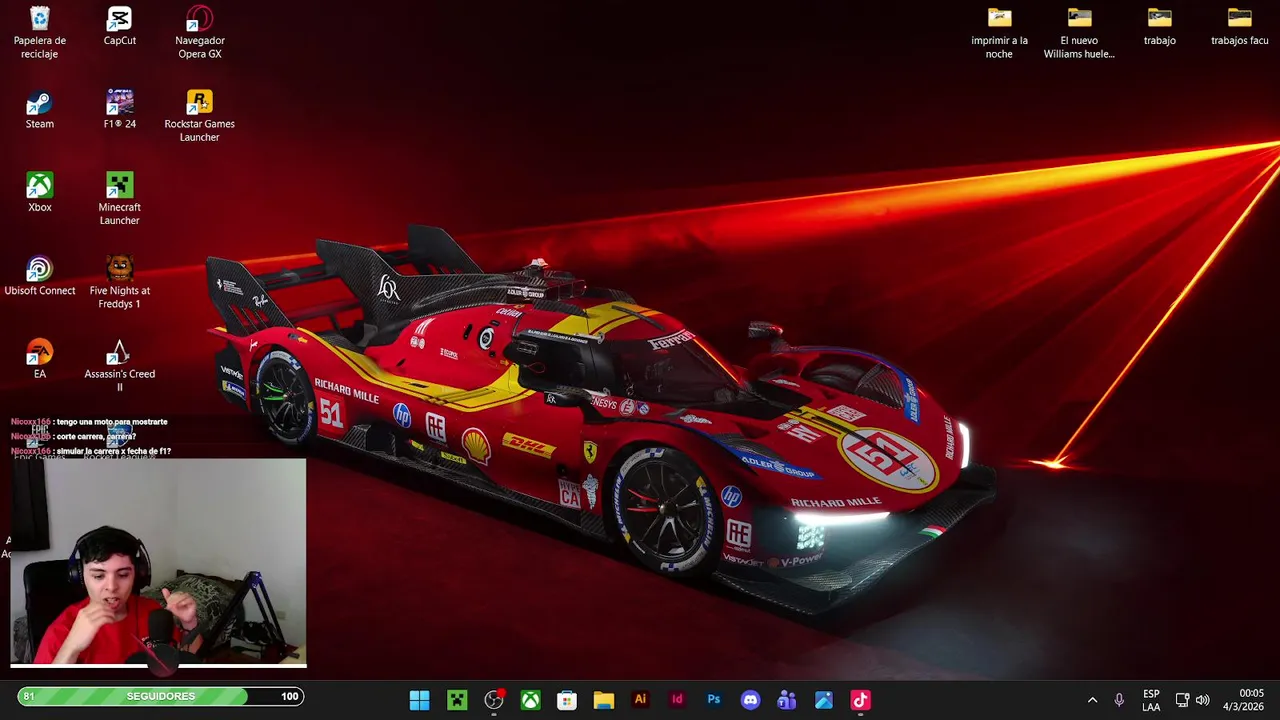Open the Photos app in the taskbar
The width and height of the screenshot is (1280, 720).
pos(824,700)
